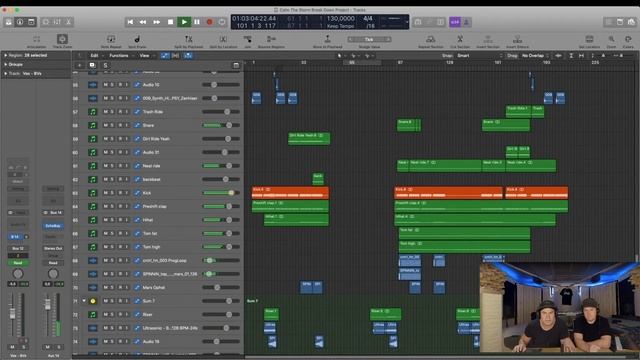Viewport: 640px width, 360px height.
Task: Click the Spot Erase toolbar icon
Action: 137,39
